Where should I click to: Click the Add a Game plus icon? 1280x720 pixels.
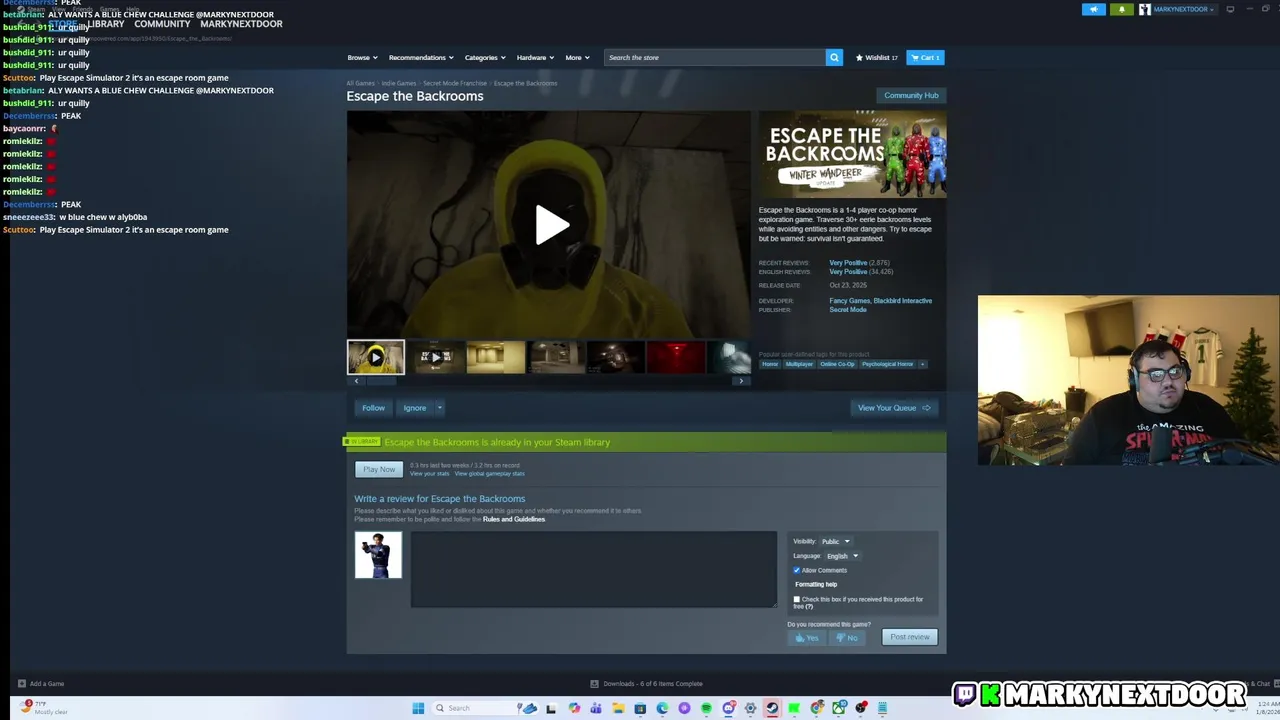(x=22, y=684)
